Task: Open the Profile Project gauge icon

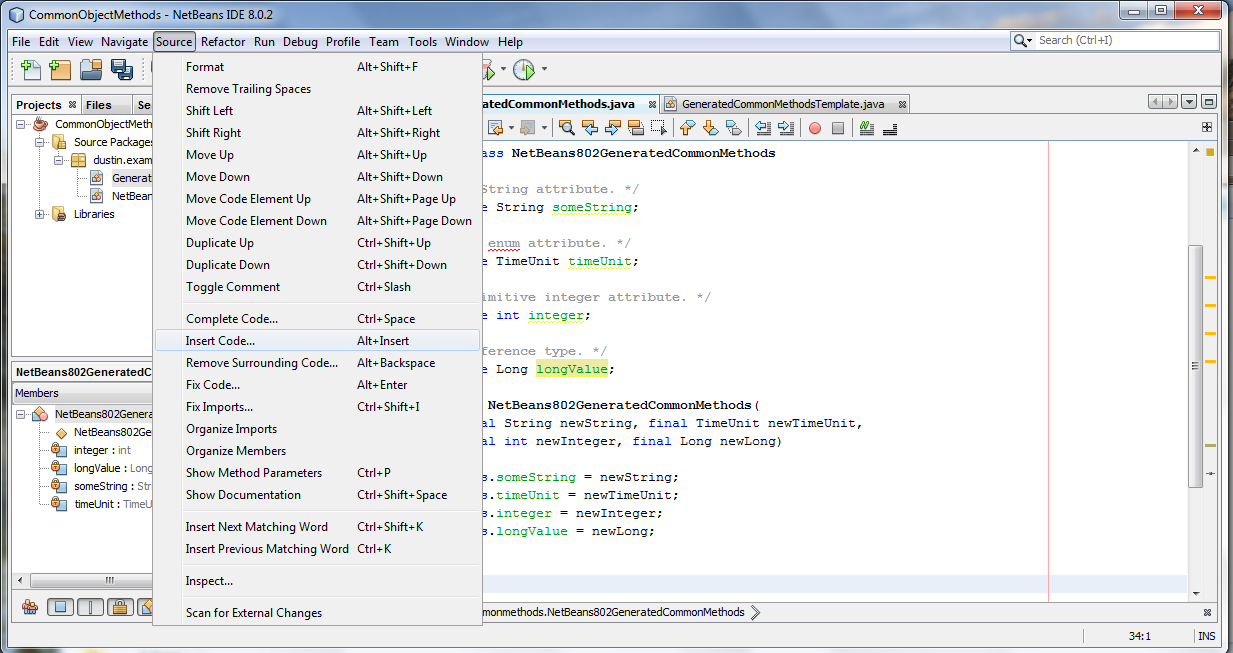Action: click(x=523, y=70)
